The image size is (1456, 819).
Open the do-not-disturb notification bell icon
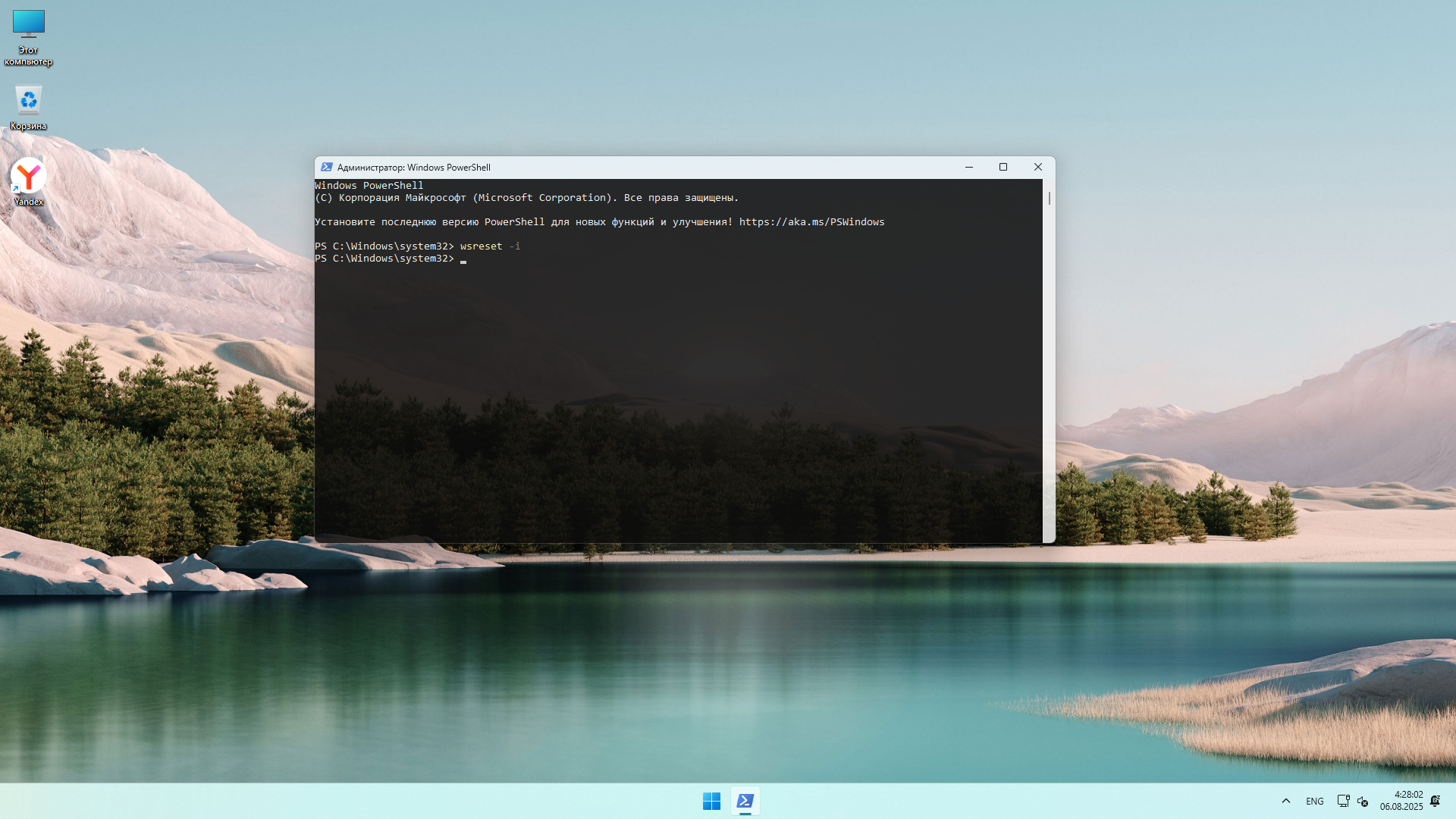[1435, 801]
